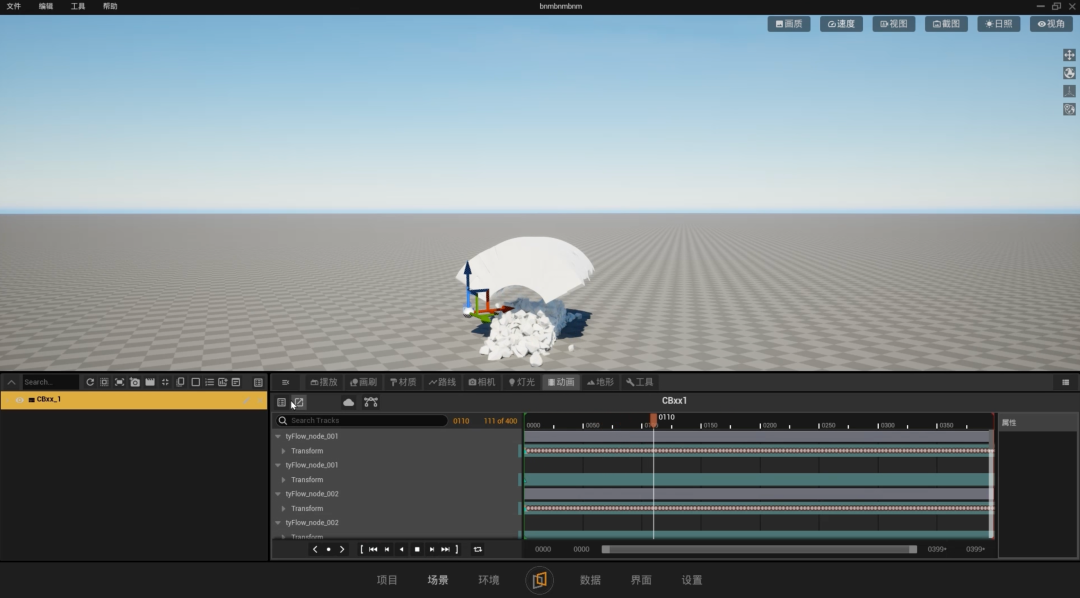Open the 编辑 menu
The width and height of the screenshot is (1080, 598).
[x=45, y=6]
